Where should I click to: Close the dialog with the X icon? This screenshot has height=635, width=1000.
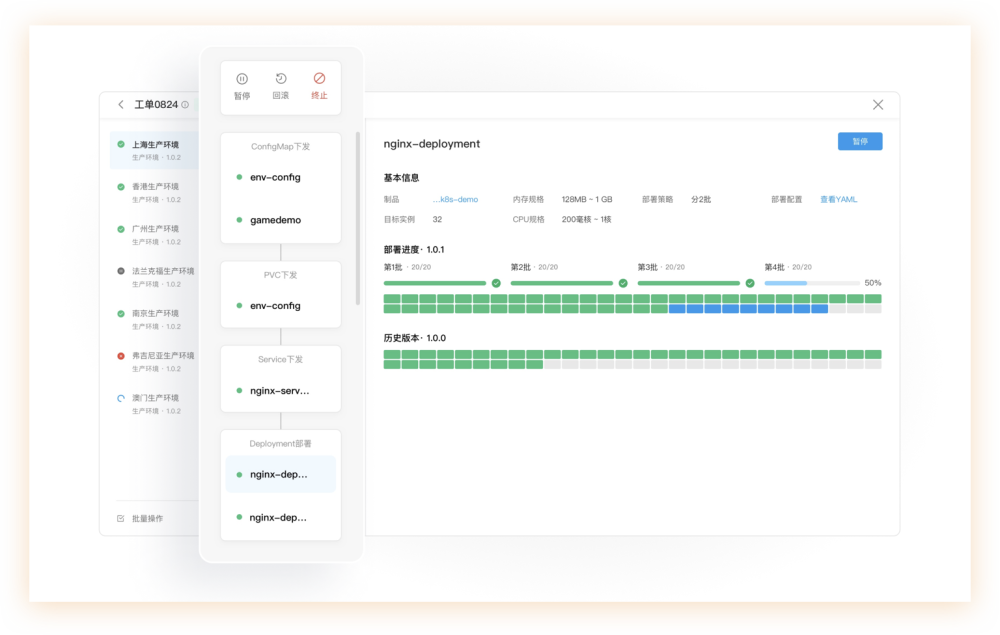(878, 105)
